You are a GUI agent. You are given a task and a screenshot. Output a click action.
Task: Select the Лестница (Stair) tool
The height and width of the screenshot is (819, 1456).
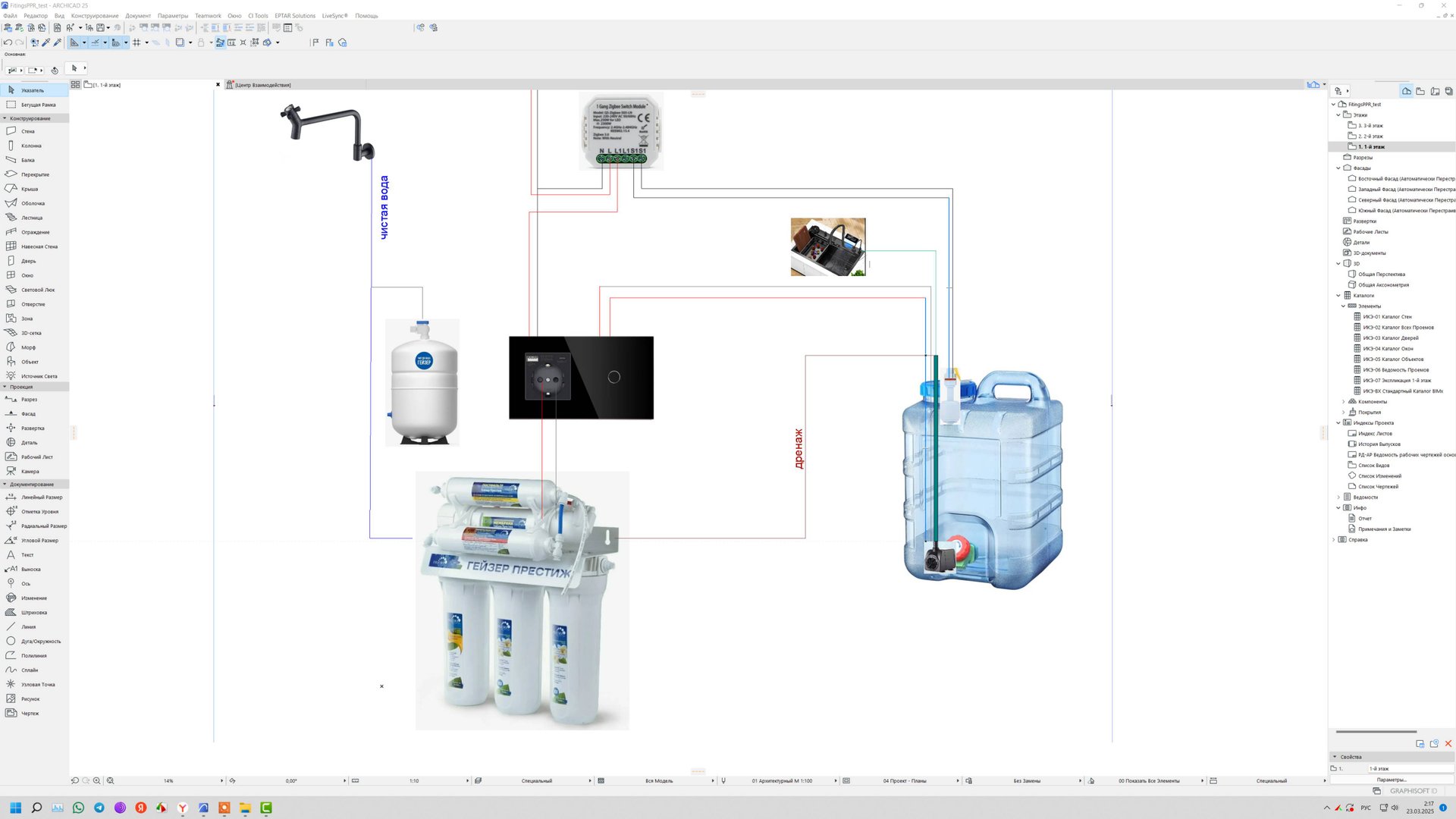tap(31, 218)
